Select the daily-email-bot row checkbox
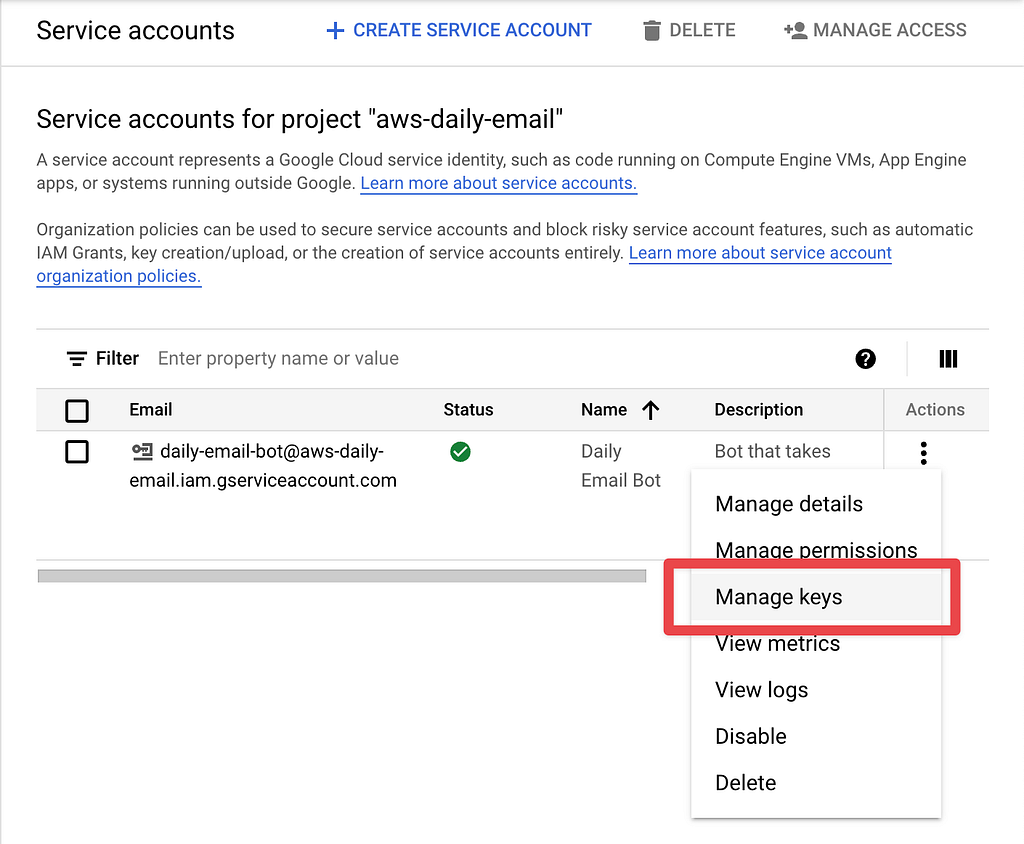1024x844 pixels. point(77,451)
